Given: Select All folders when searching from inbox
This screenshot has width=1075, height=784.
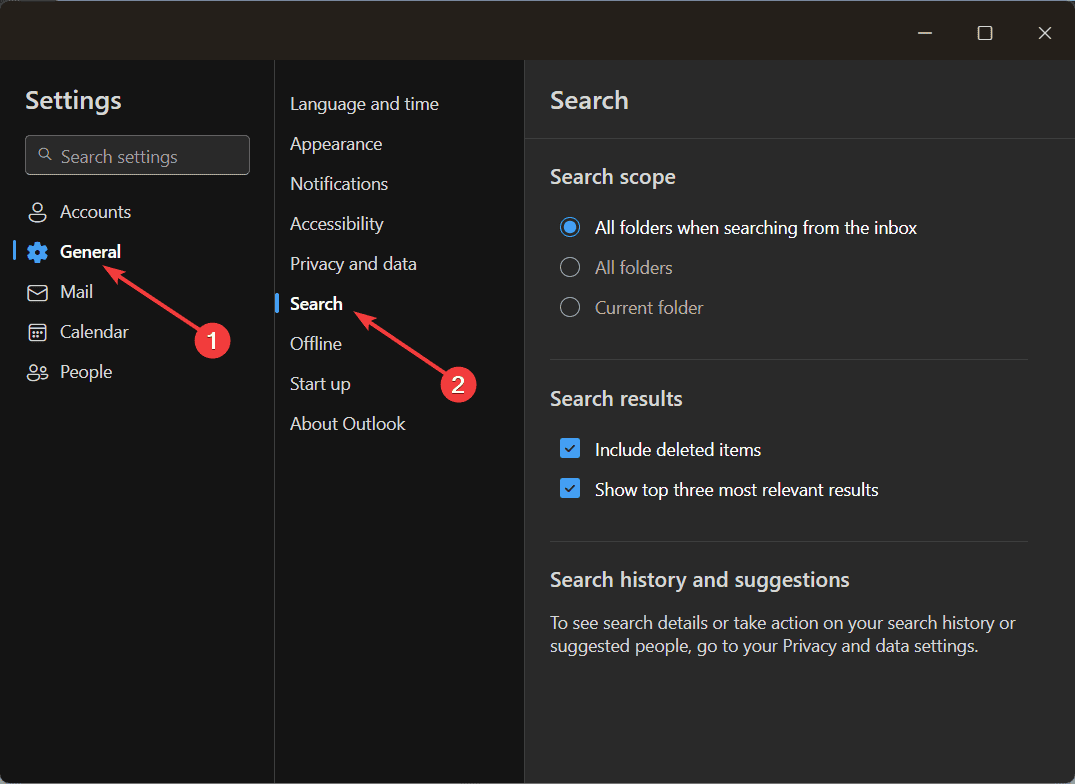Looking at the screenshot, I should (x=570, y=228).
